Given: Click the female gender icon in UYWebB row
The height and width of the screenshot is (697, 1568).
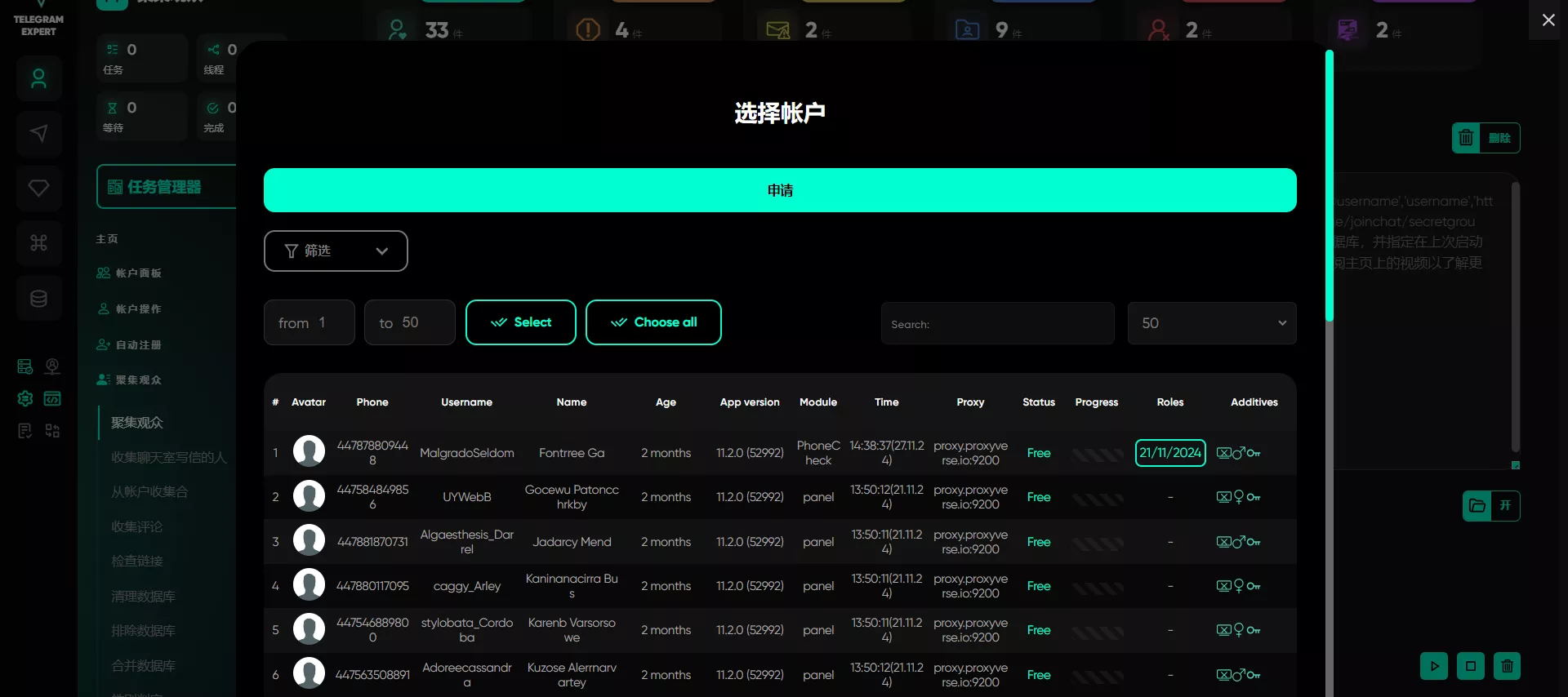Looking at the screenshot, I should 1239,497.
